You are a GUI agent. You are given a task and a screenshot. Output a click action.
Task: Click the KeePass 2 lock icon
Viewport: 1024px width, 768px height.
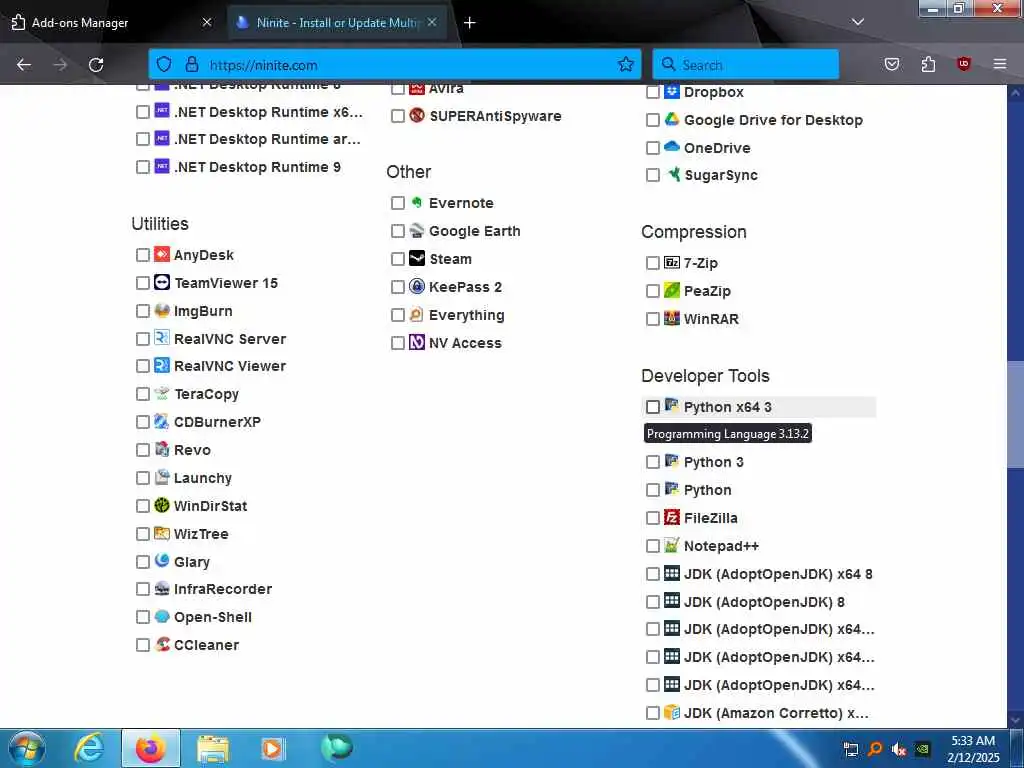[417, 287]
